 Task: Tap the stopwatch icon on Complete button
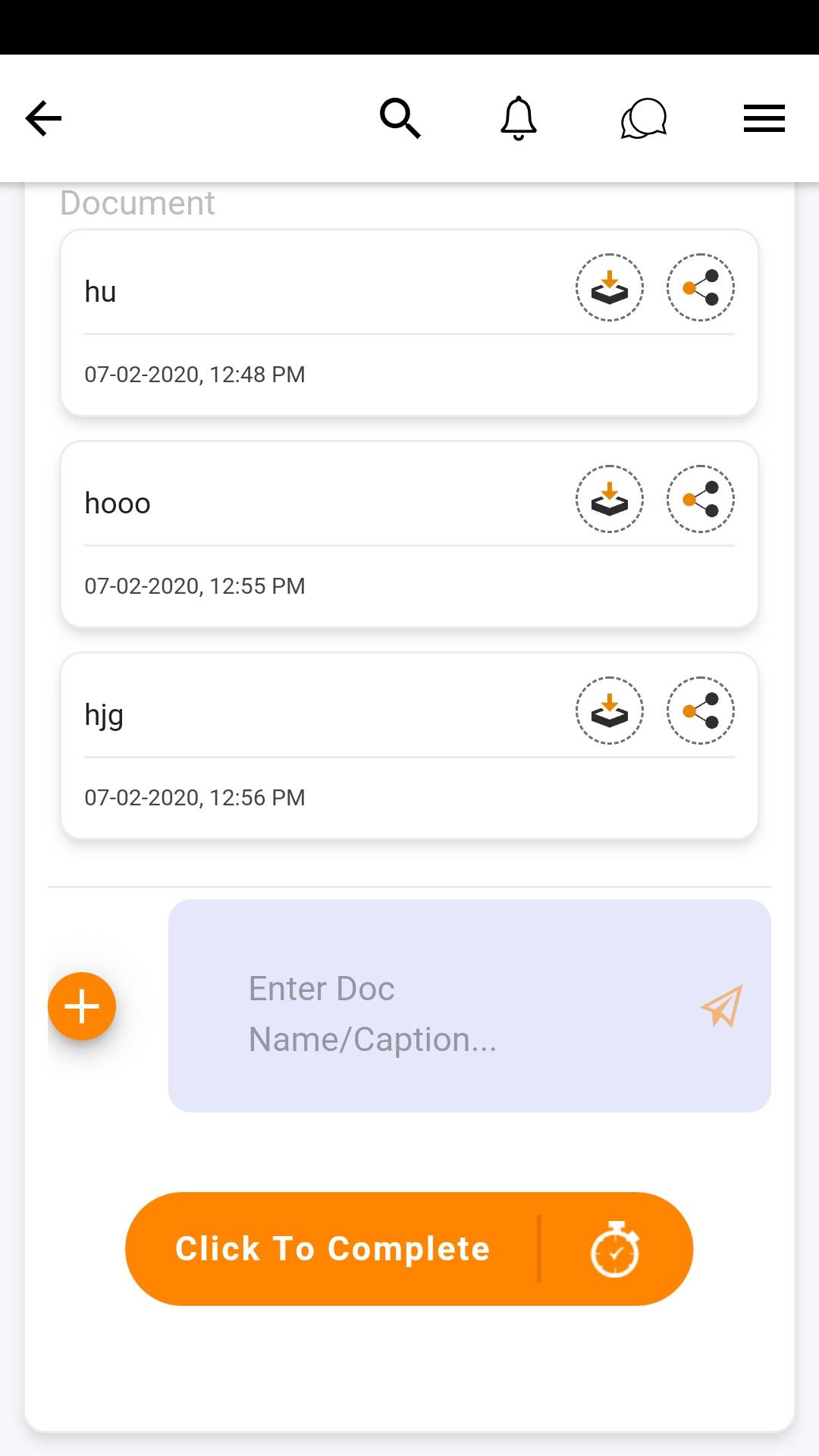coord(615,1249)
